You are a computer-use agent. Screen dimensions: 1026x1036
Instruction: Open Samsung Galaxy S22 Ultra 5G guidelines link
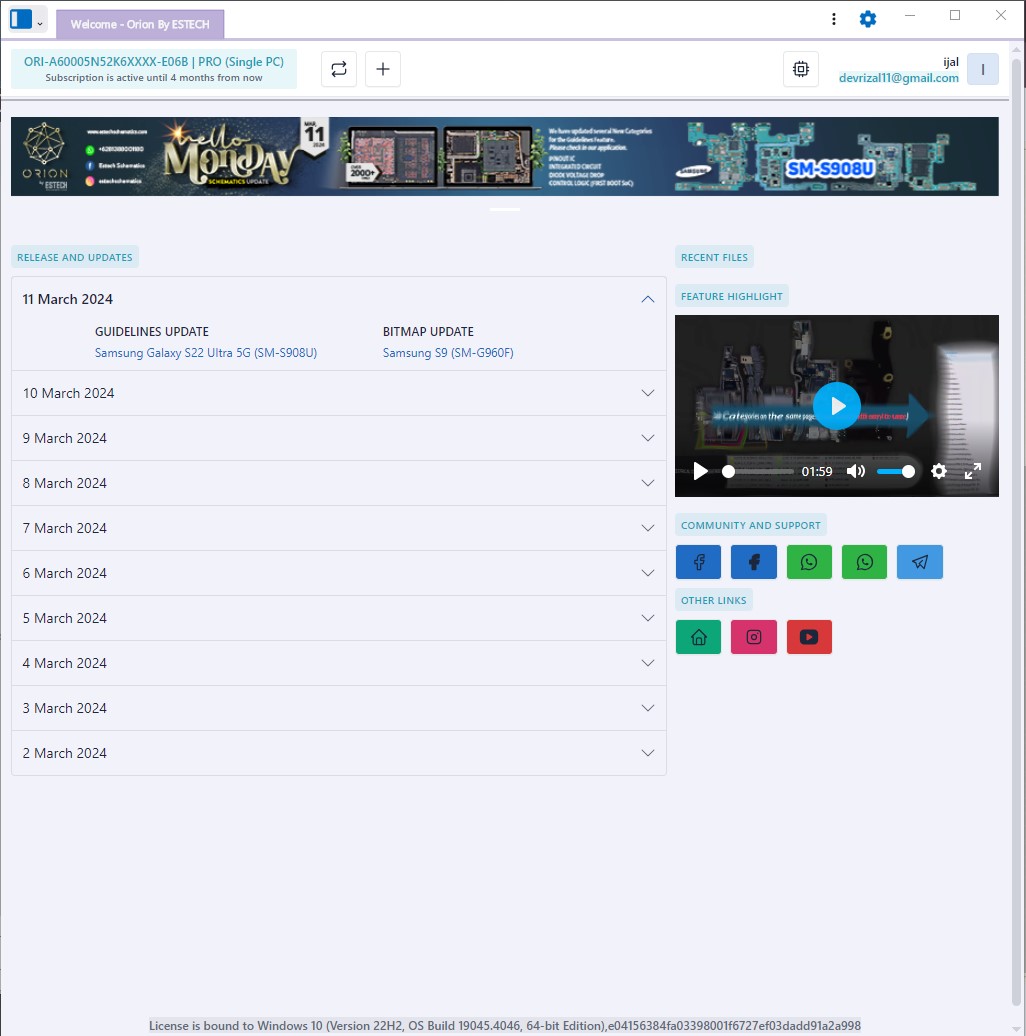pos(205,353)
